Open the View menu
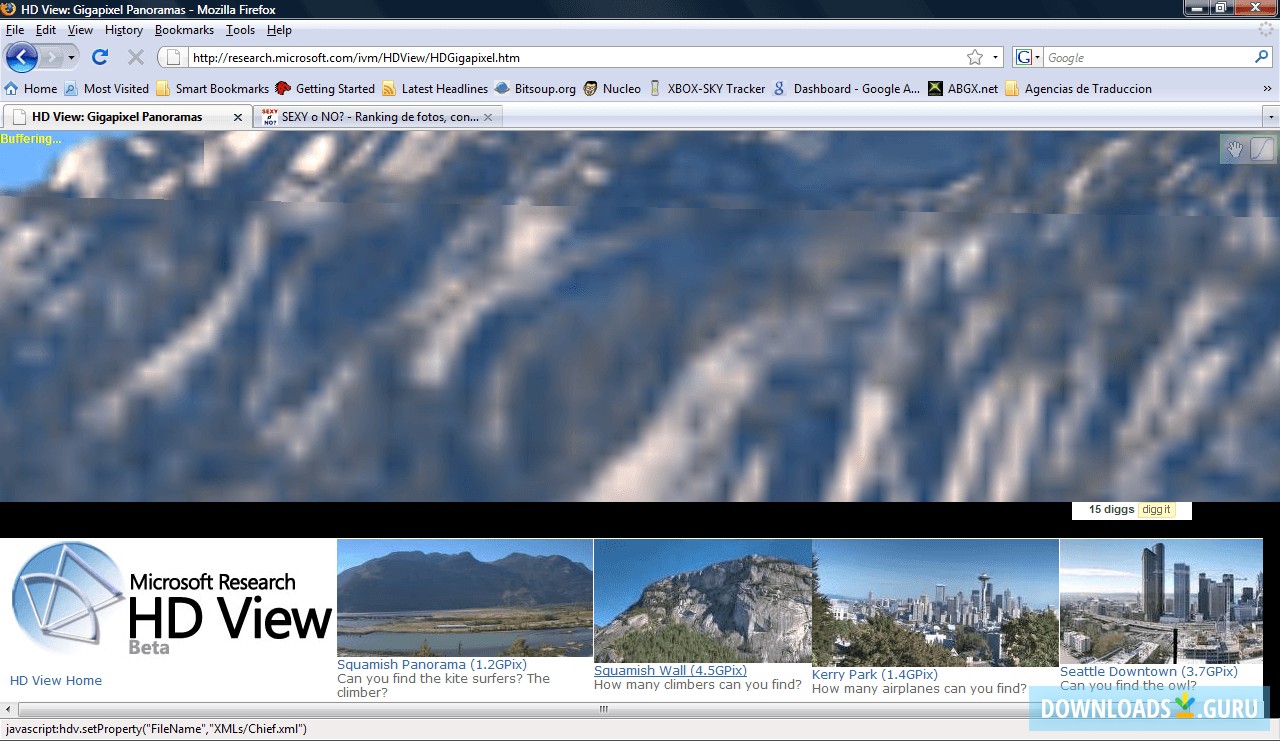1280x741 pixels. point(80,30)
